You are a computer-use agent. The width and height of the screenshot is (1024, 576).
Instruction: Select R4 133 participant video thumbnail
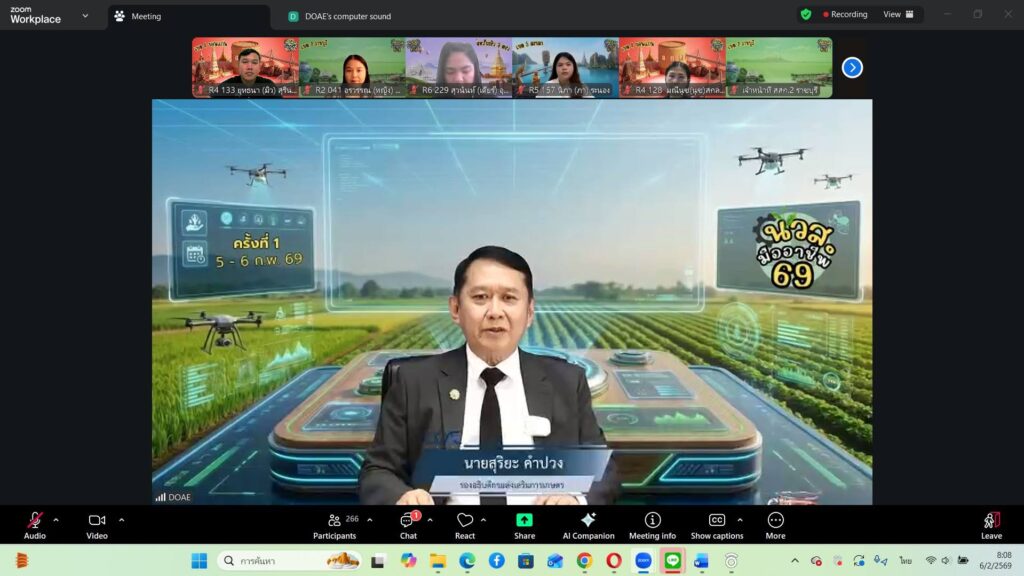(246, 67)
